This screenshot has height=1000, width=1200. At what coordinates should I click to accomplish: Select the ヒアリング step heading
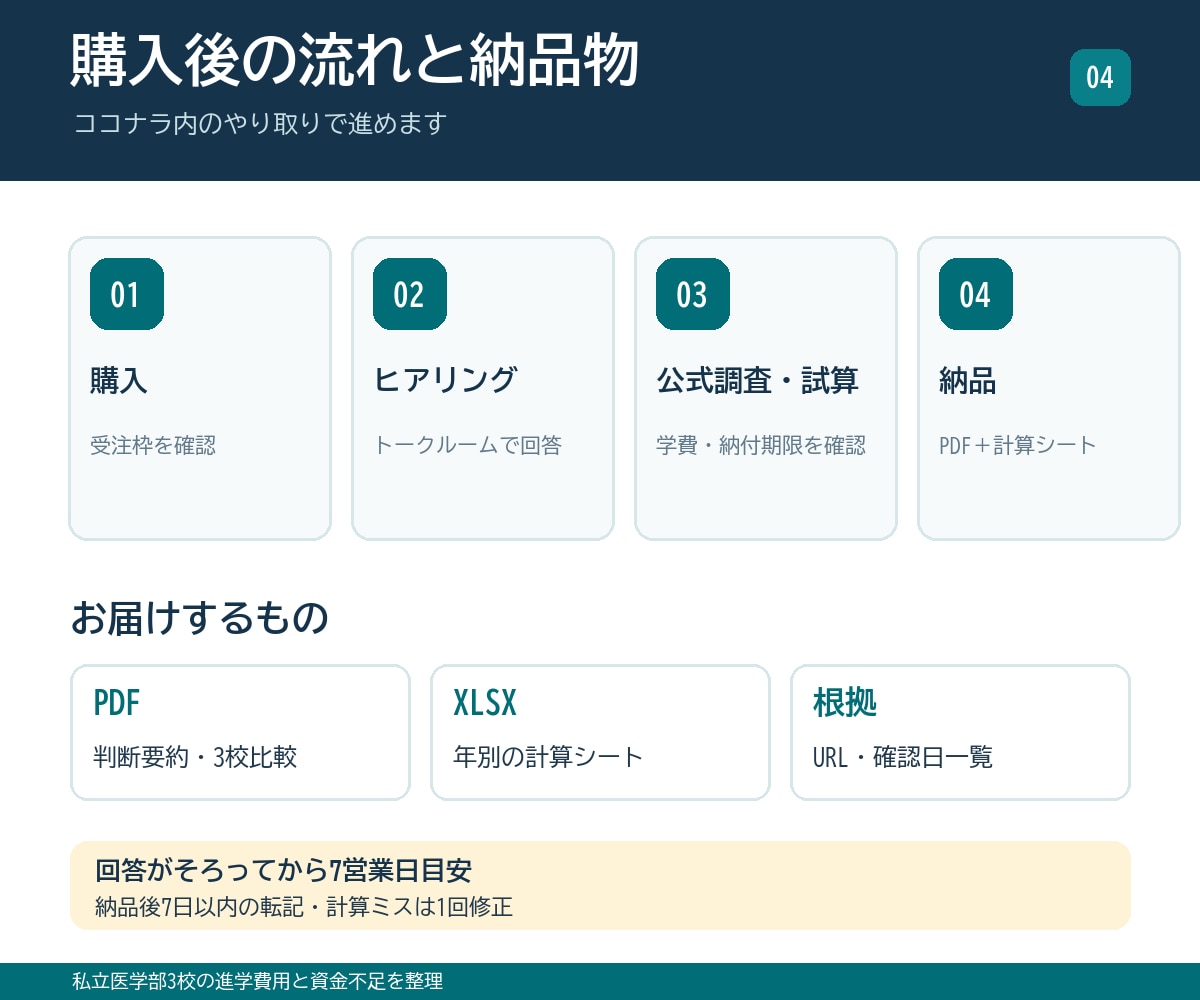pyautogui.click(x=446, y=381)
